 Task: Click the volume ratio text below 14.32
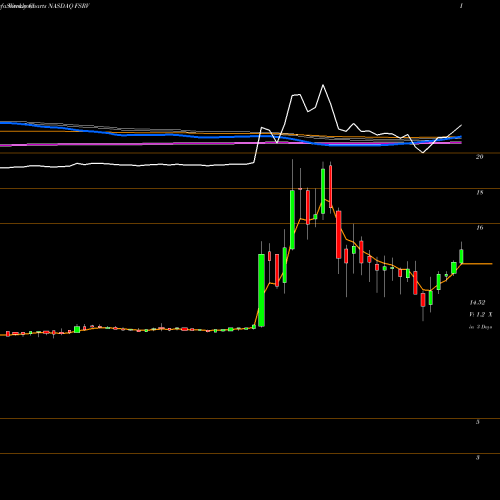[x=481, y=314]
